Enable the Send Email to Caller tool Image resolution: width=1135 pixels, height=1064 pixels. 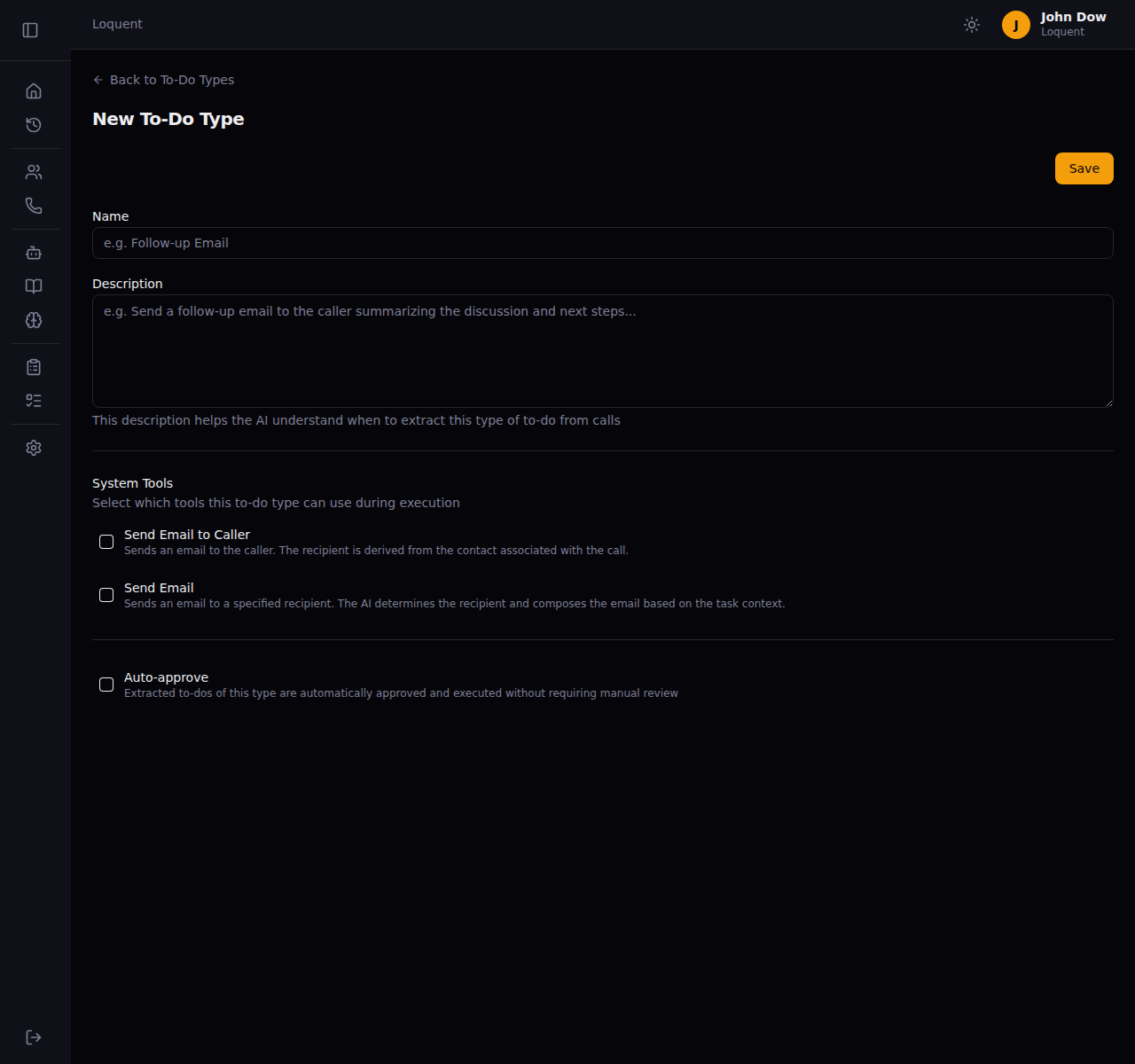pos(106,542)
